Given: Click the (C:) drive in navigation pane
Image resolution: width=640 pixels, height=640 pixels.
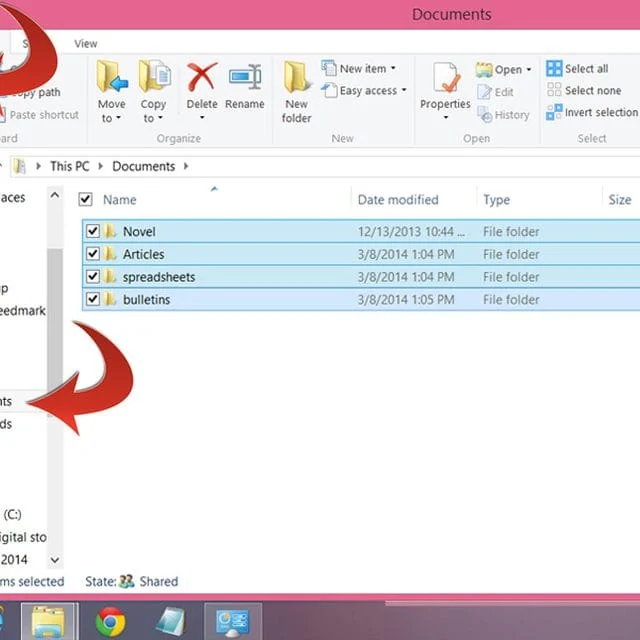Looking at the screenshot, I should click(12, 514).
